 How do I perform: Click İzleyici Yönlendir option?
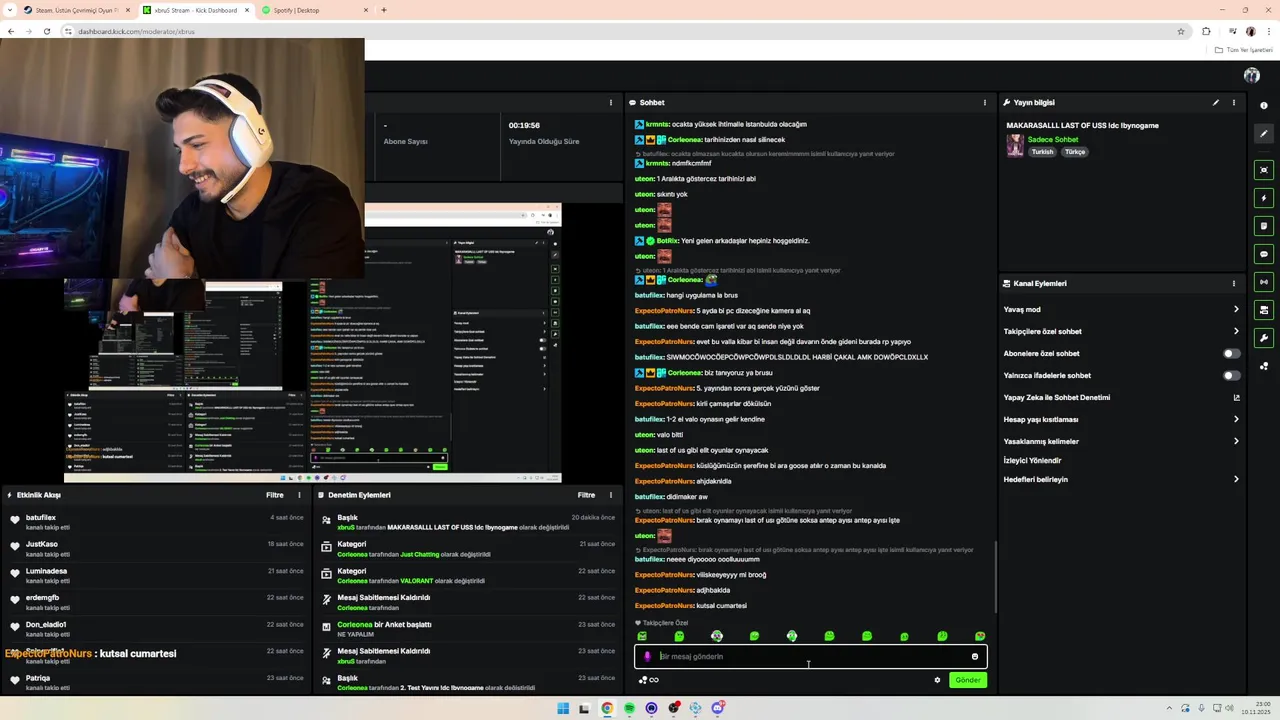[1032, 460]
